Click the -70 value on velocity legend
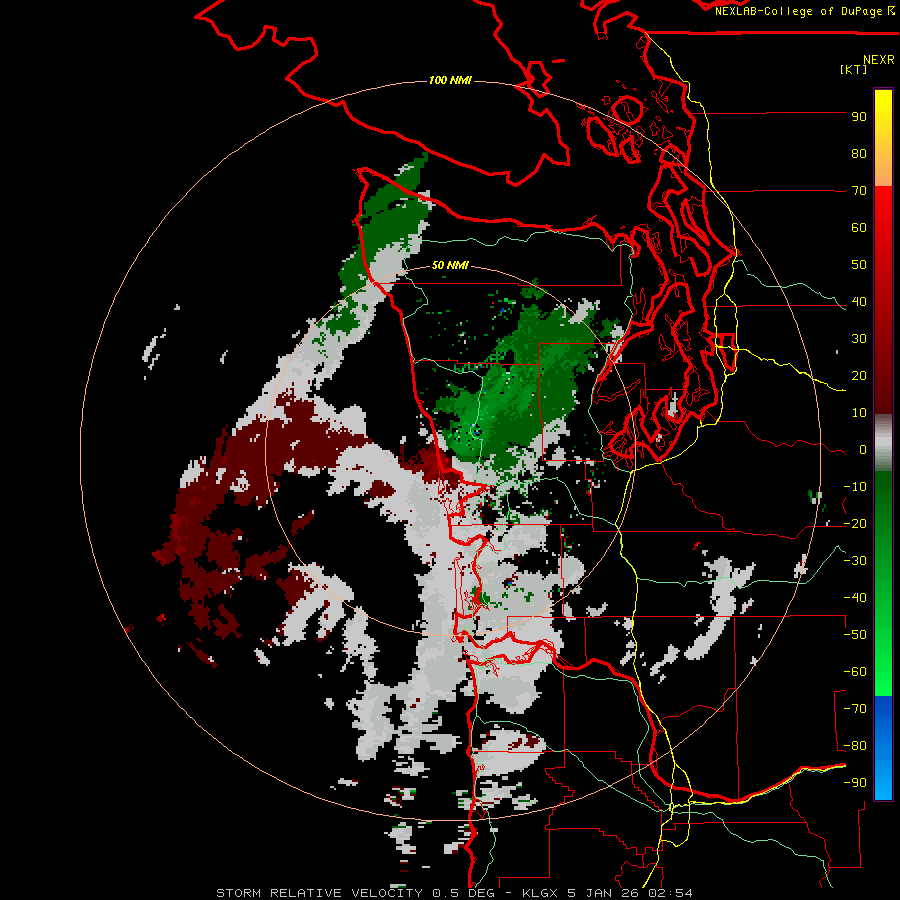900x900 pixels. (x=855, y=709)
